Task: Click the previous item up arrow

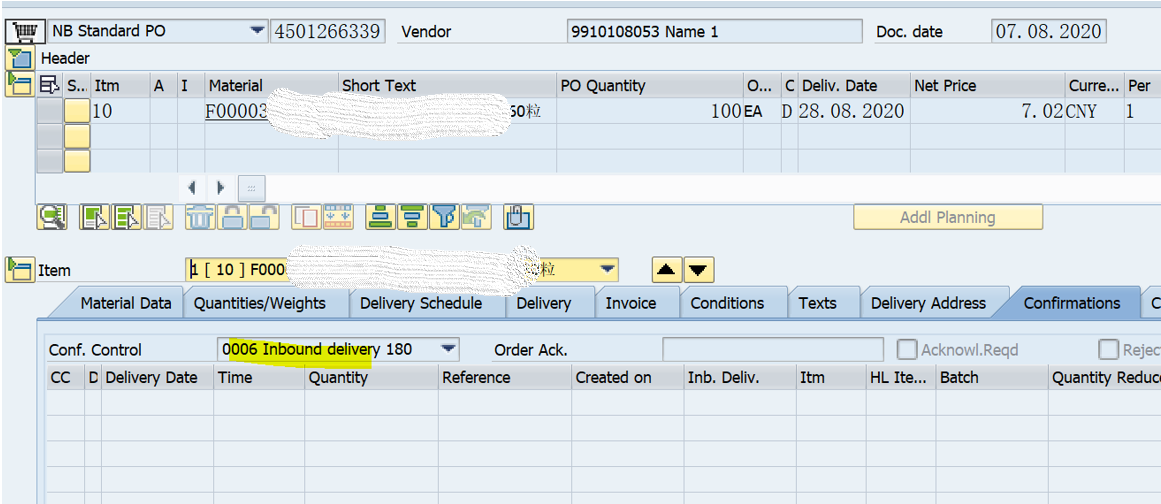Action: (667, 270)
